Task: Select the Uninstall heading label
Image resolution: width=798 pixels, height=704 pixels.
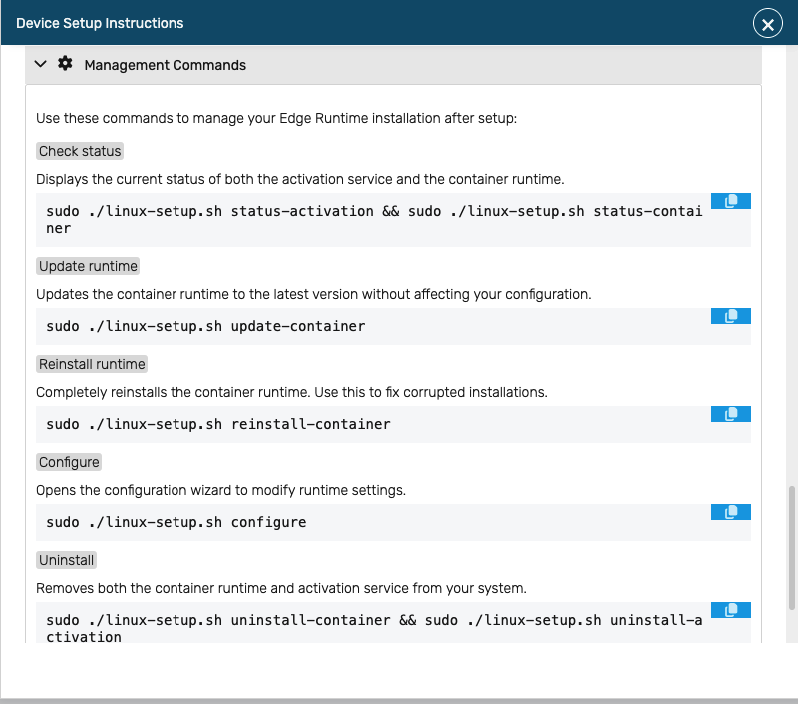Action: pos(67,560)
